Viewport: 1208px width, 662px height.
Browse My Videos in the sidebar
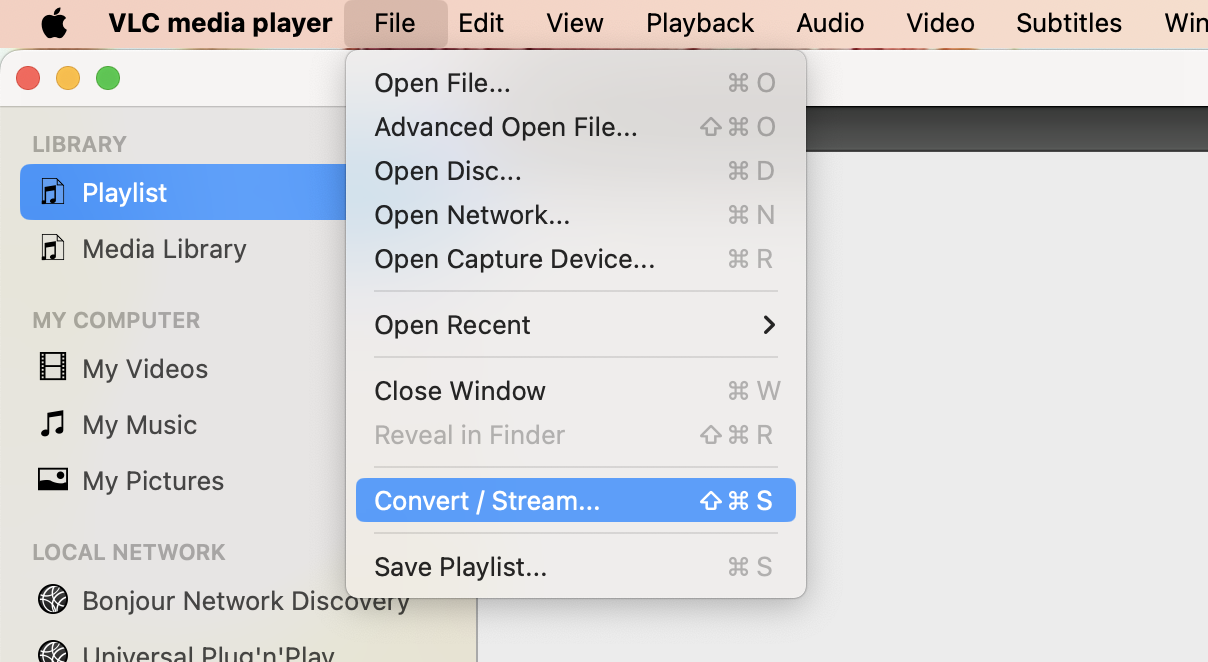coord(143,368)
